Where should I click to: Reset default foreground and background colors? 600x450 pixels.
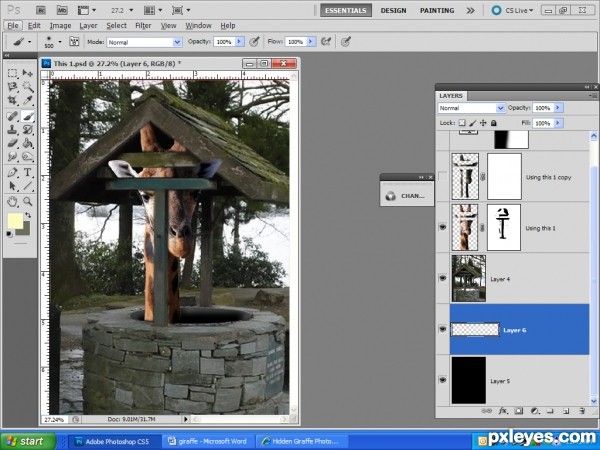click(x=10, y=234)
